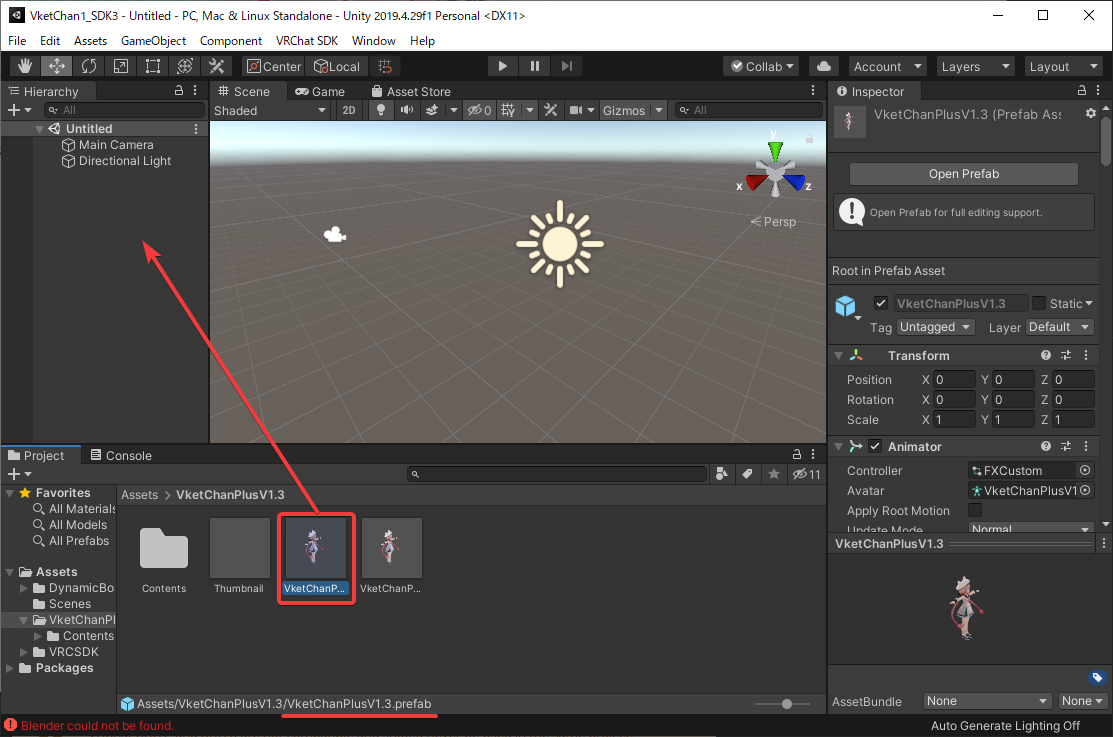
Task: Select the Rotate tool
Action: (x=89, y=66)
